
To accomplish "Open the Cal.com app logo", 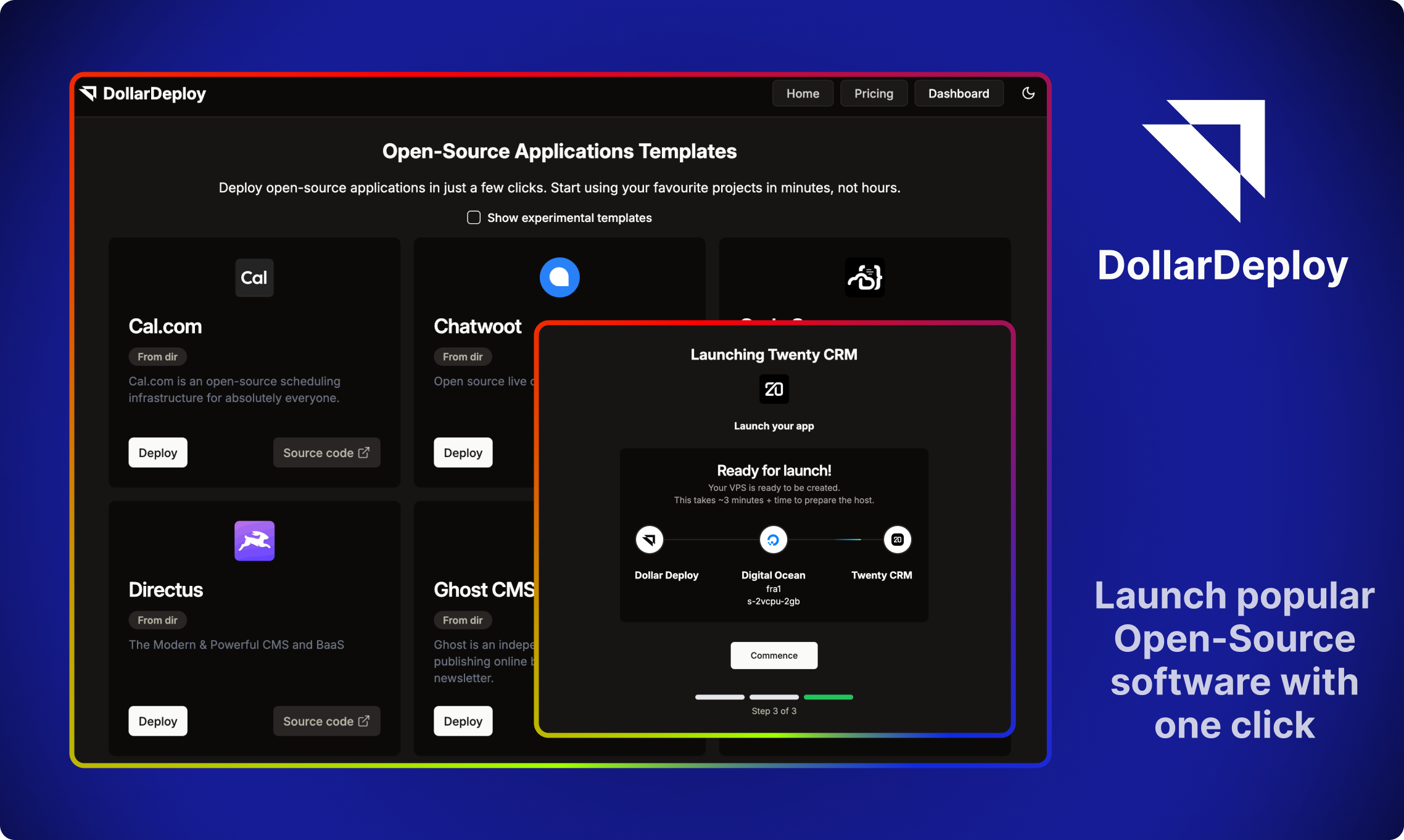I will [254, 278].
